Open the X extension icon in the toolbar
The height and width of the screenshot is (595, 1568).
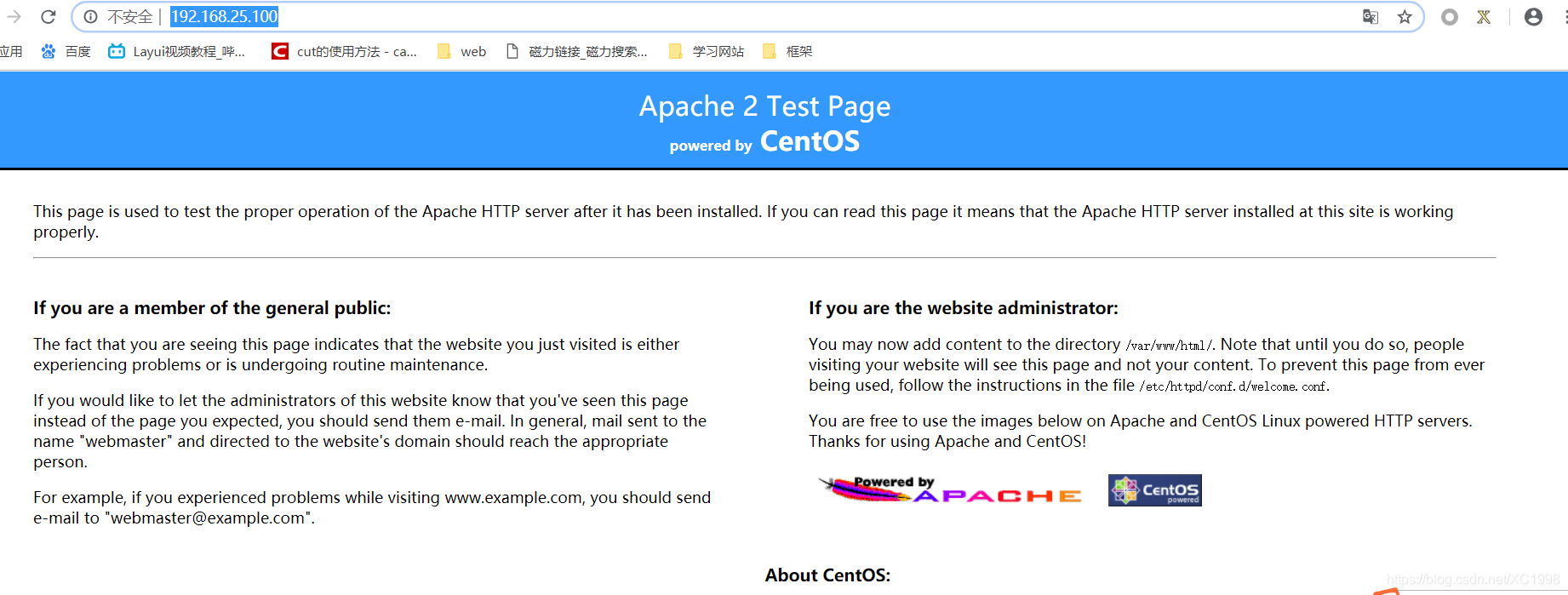(x=1484, y=16)
